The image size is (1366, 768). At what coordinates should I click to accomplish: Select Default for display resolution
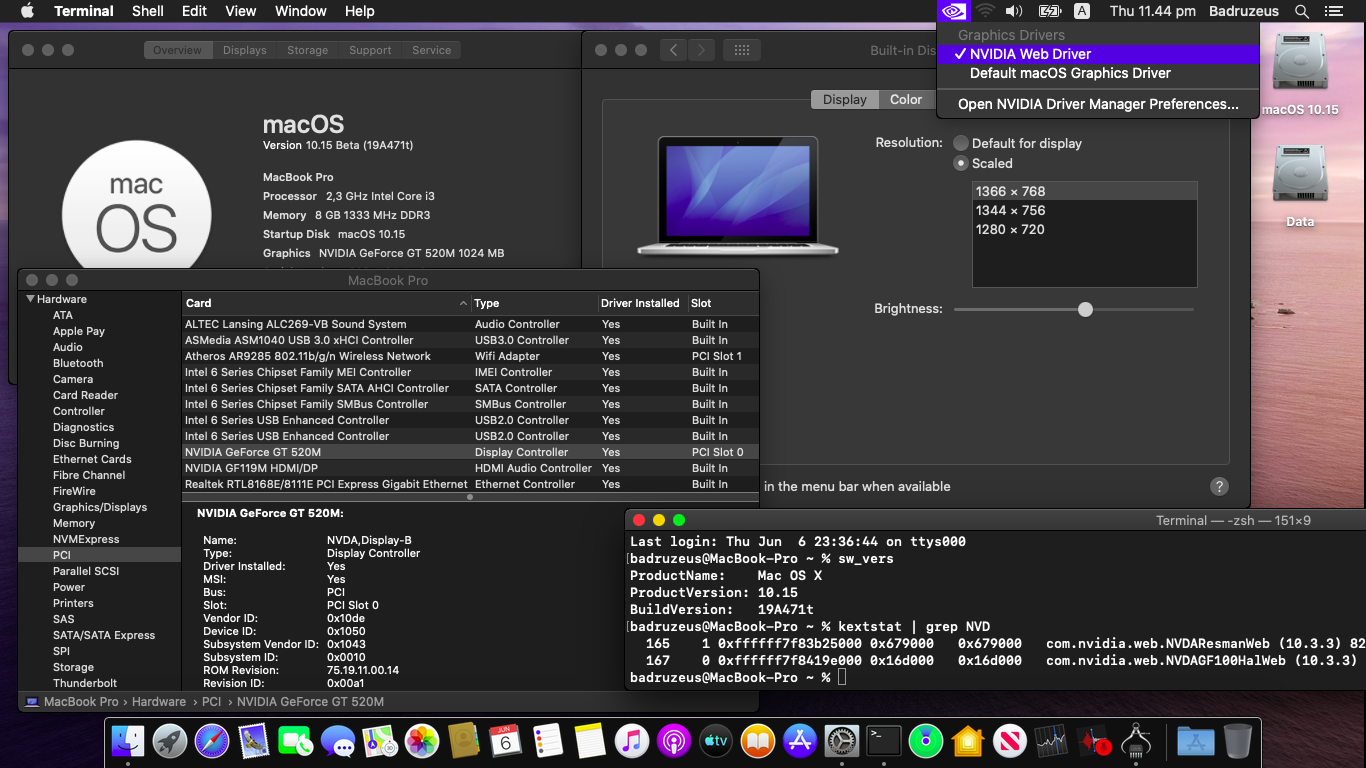pyautogui.click(x=962, y=143)
